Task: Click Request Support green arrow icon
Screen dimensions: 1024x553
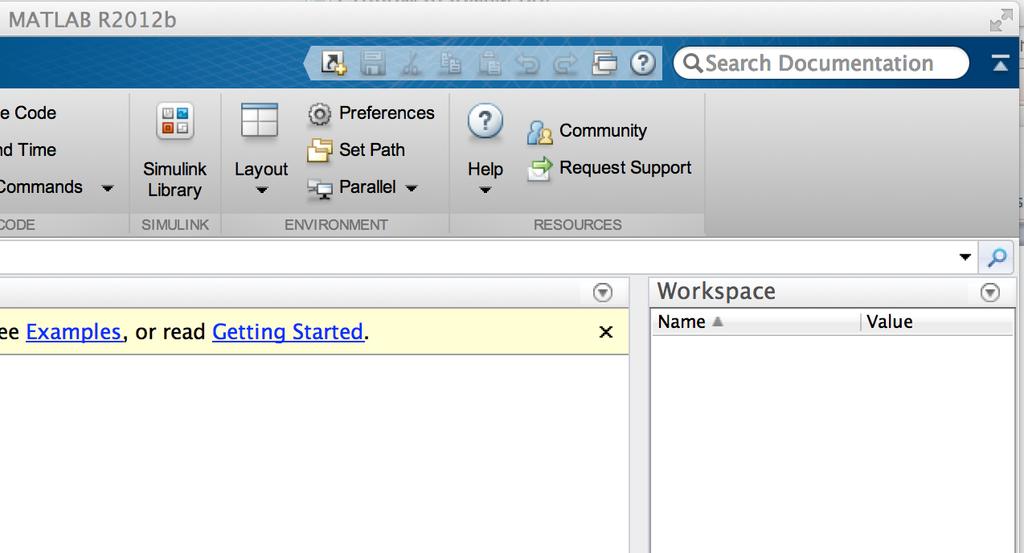Action: click(540, 169)
